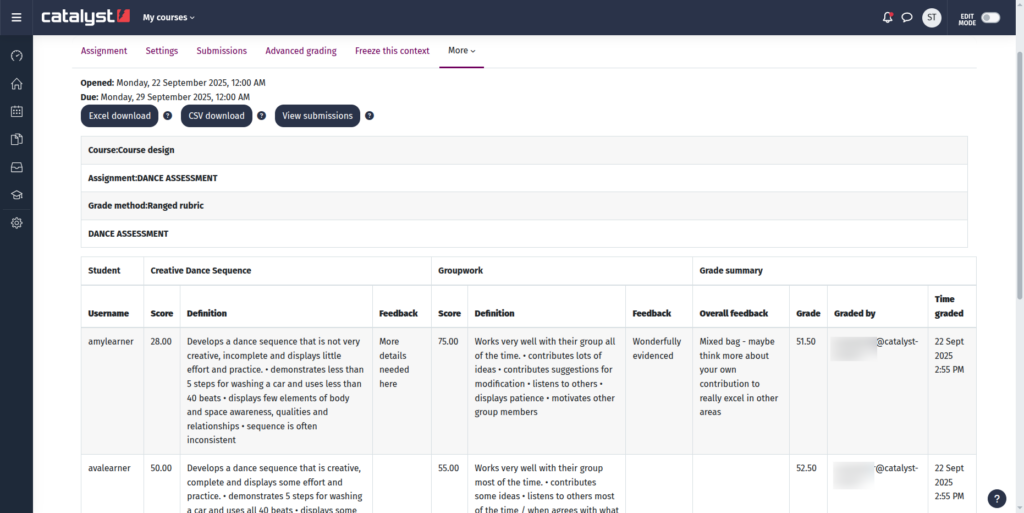
Task: Click Grade method:Ranged rubric row
Action: tap(524, 206)
